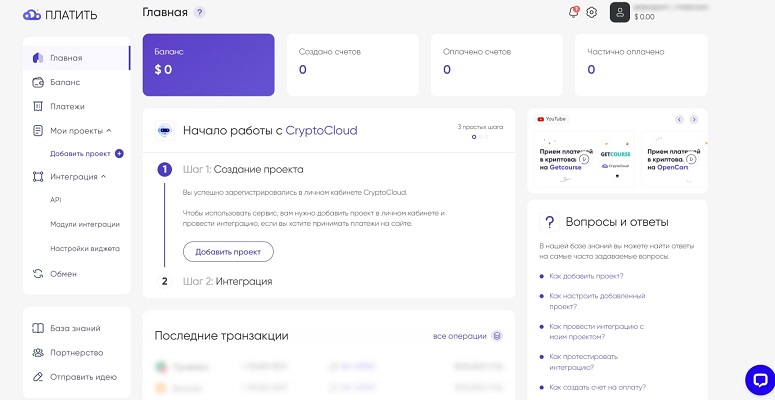
Task: Select the Обмен menu item
Action: coord(63,273)
